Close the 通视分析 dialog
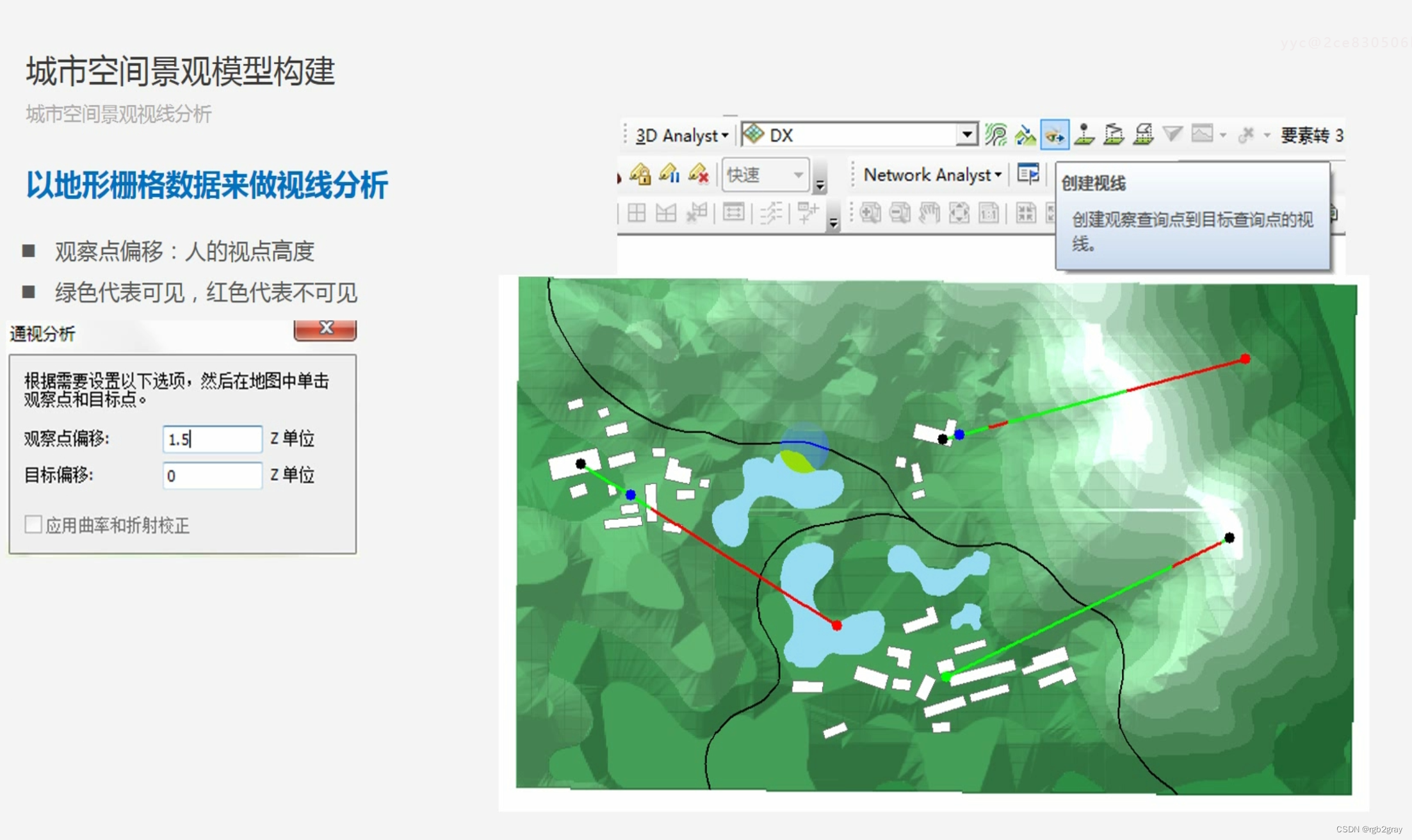1412x840 pixels. (325, 328)
